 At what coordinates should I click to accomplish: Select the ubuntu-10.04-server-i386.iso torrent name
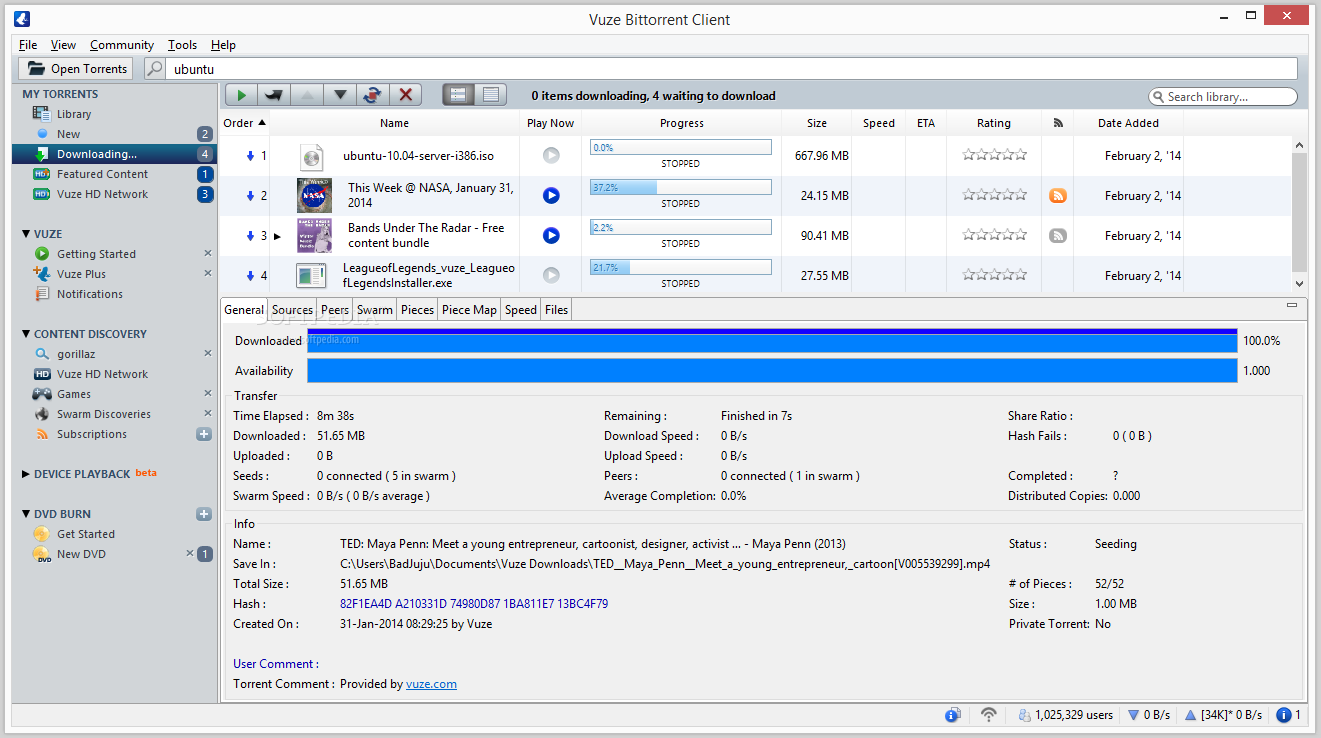[418, 156]
